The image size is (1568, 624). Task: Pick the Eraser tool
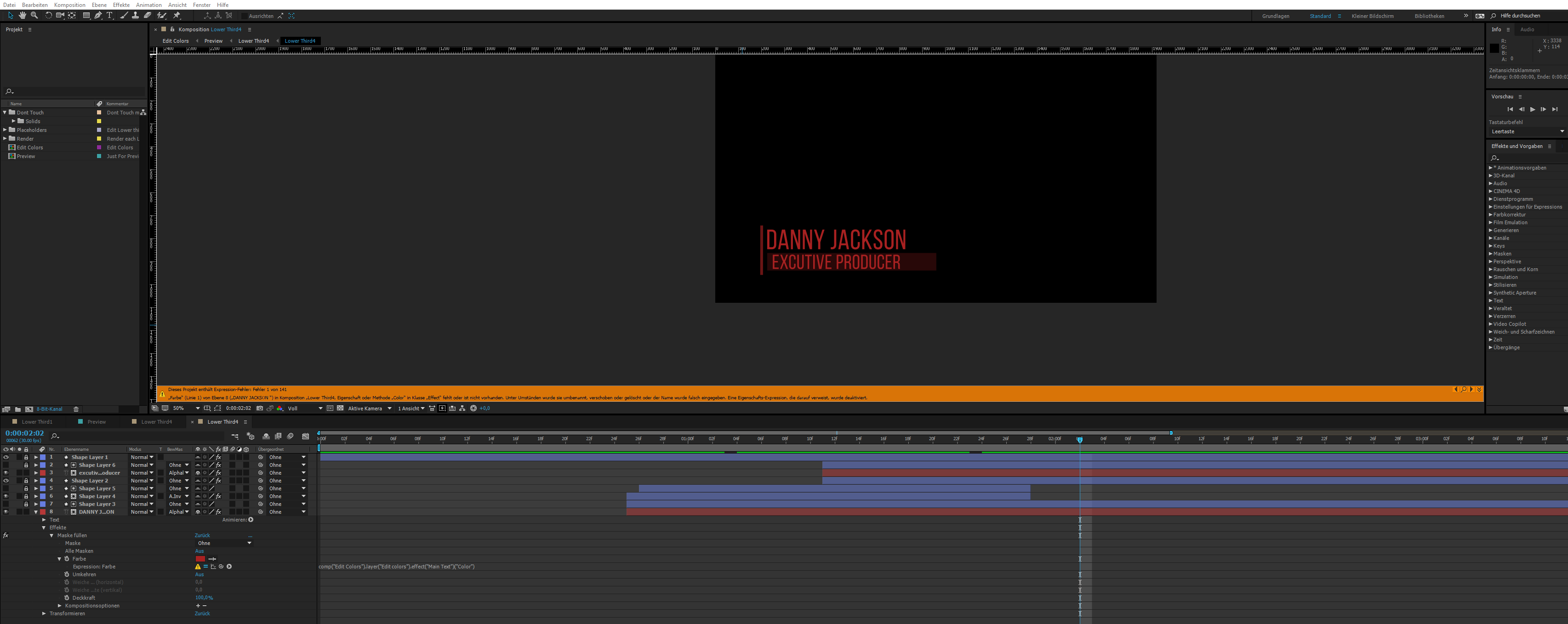click(x=147, y=16)
